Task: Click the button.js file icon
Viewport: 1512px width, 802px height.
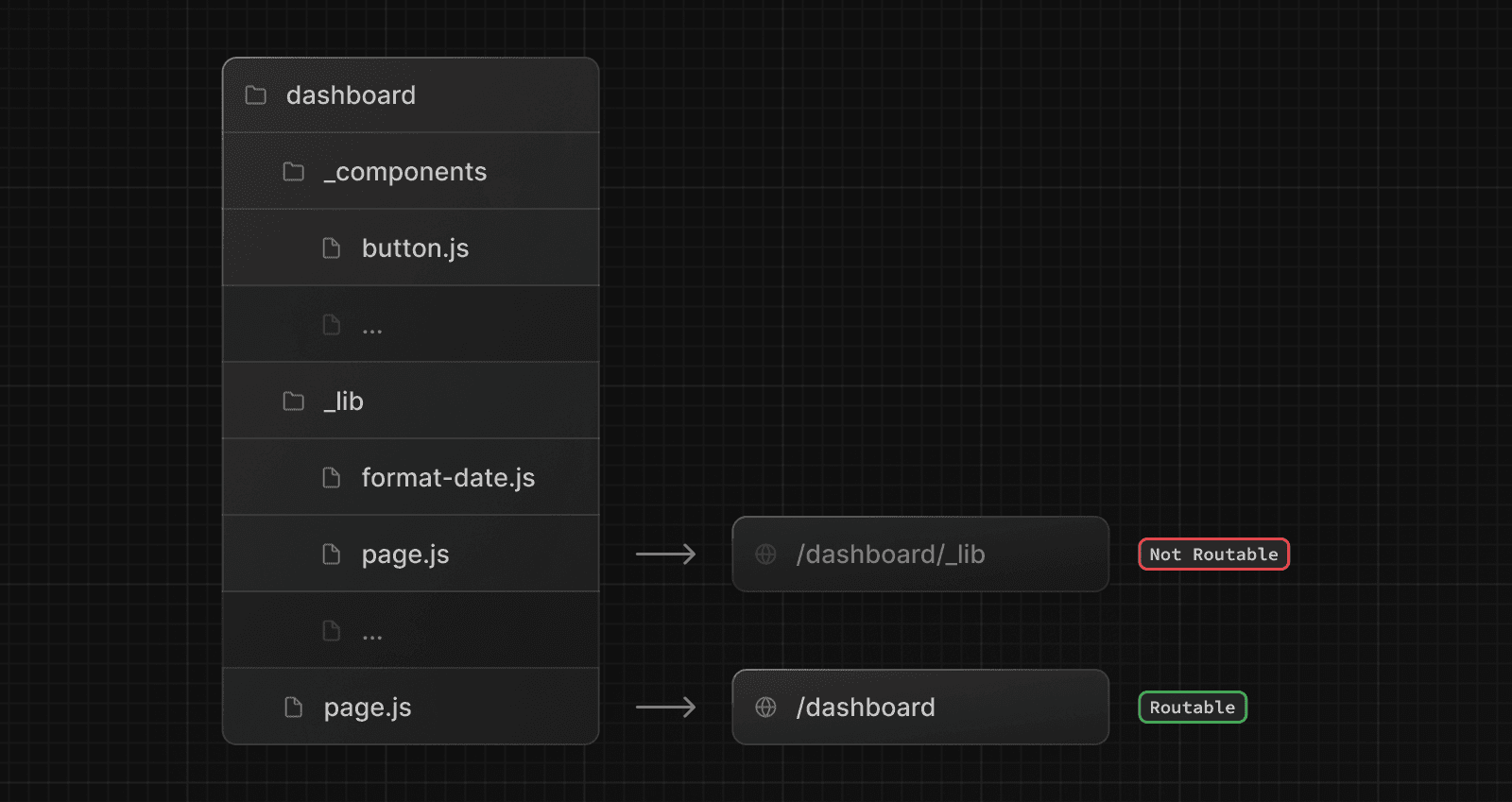Action: 332,248
